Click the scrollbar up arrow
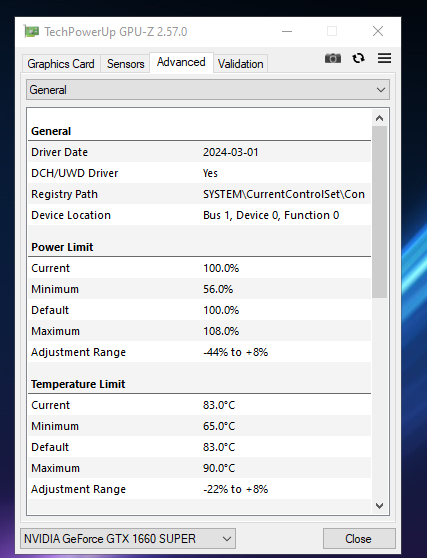This screenshot has height=558, width=427. 380,118
